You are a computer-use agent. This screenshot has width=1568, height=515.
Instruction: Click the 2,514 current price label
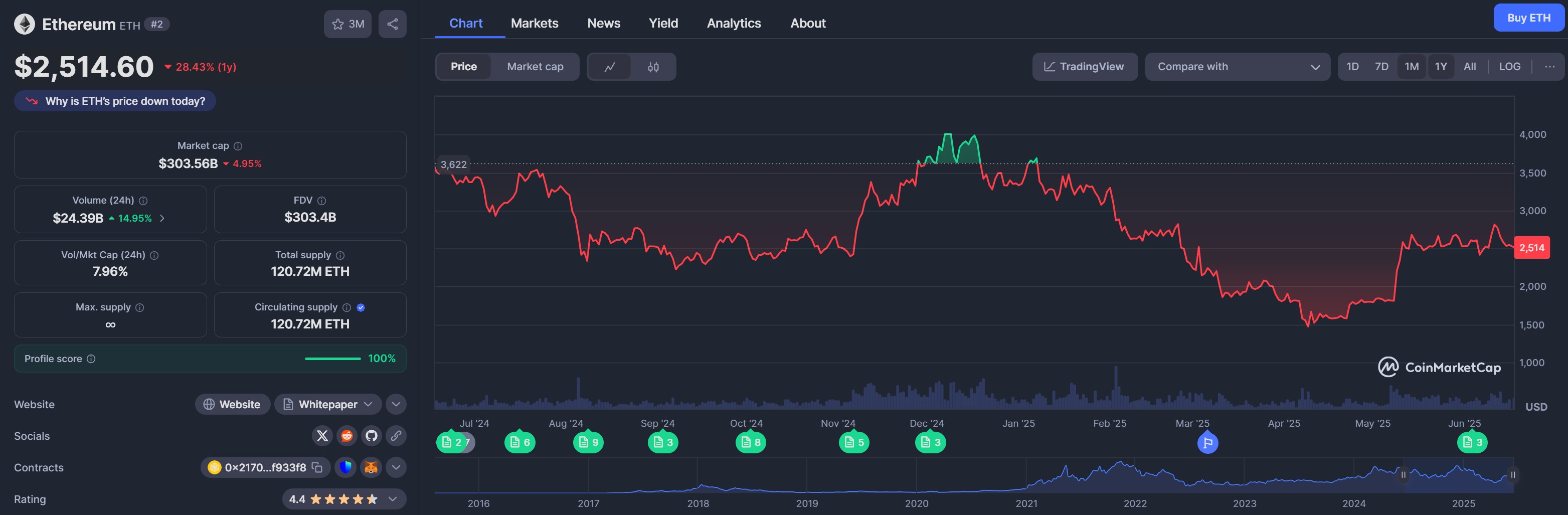(1531, 248)
